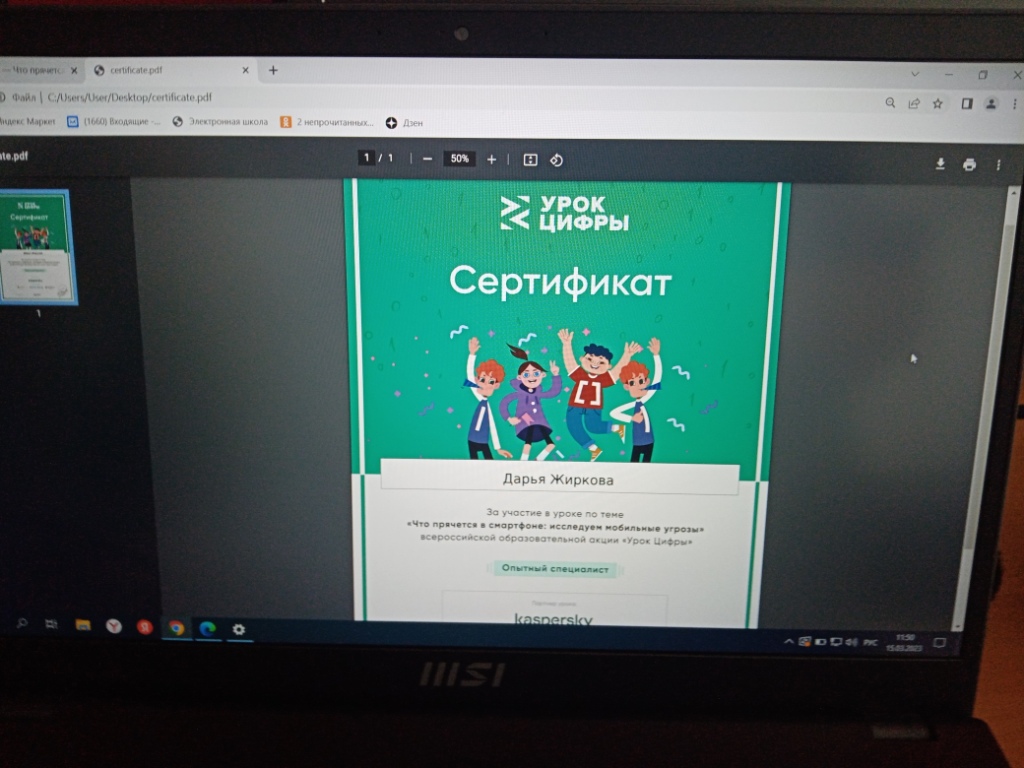Close the certificate.pdf tab

pos(246,70)
